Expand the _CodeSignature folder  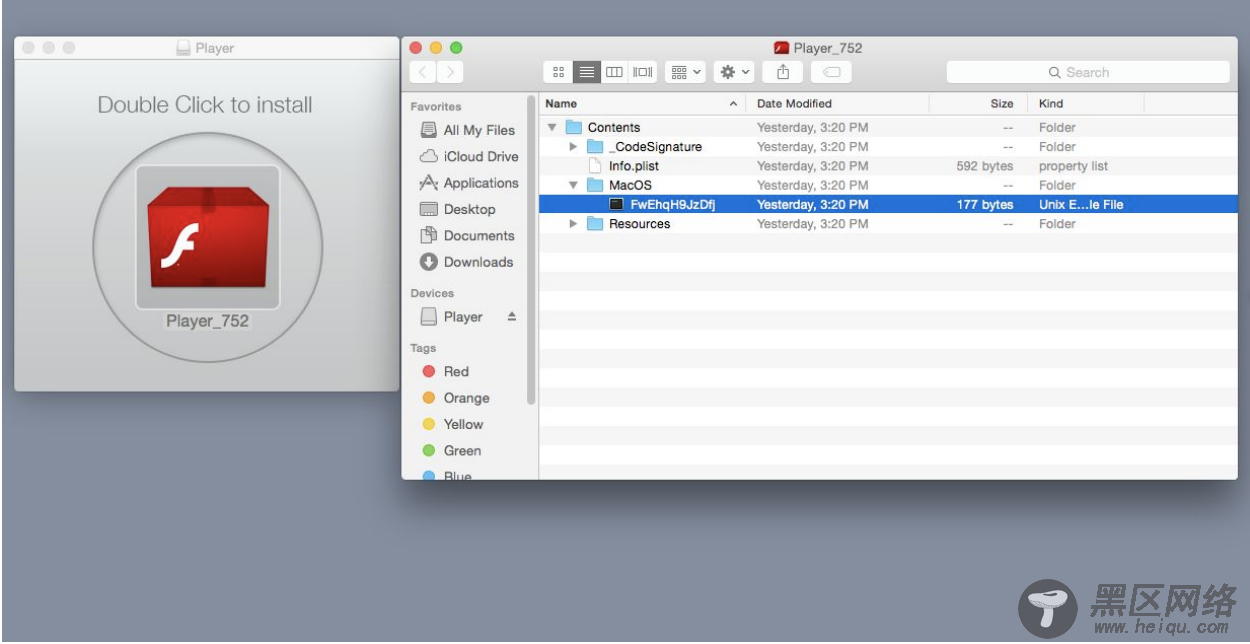click(x=573, y=146)
